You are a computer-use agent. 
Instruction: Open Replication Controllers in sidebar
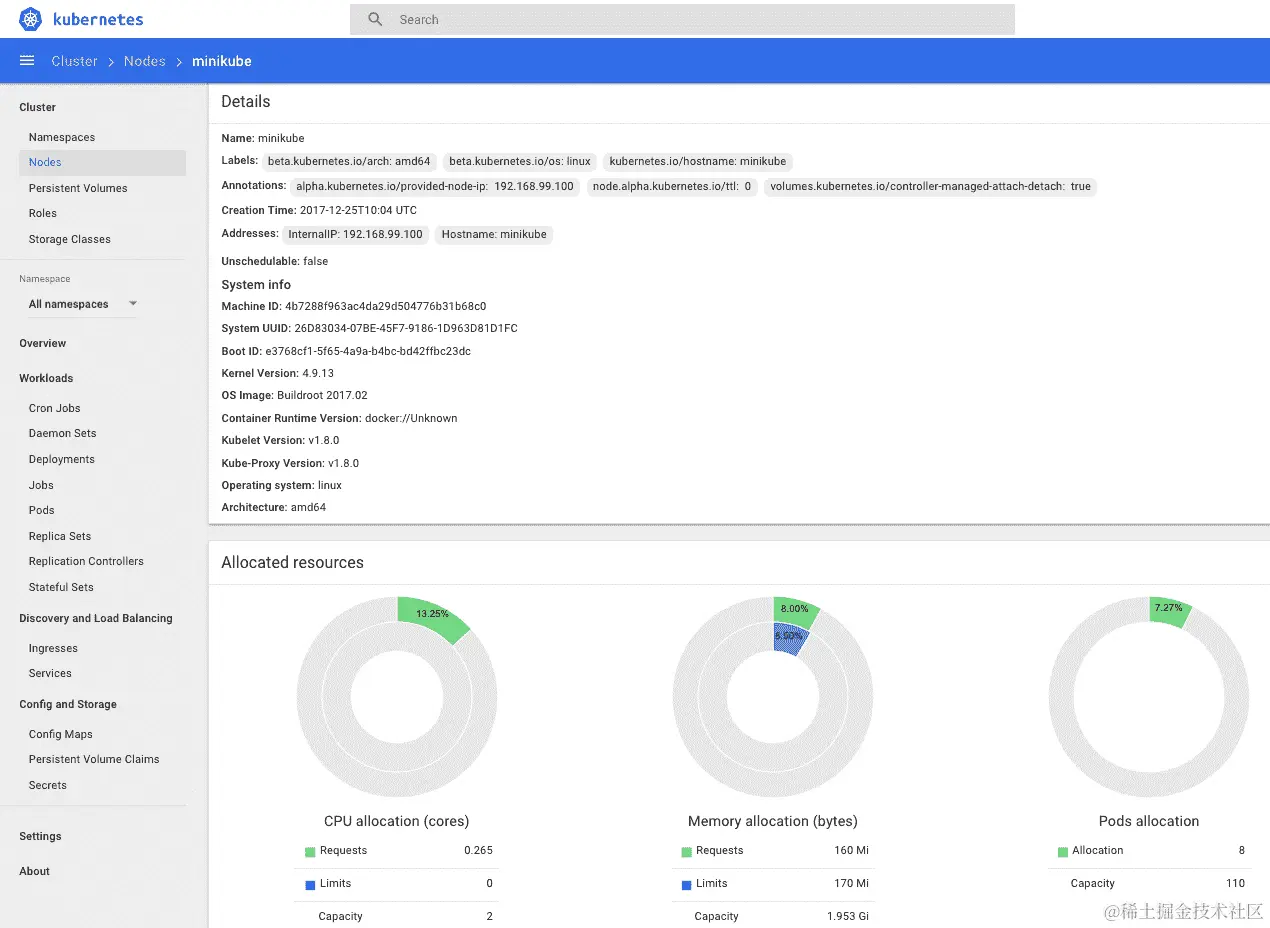pos(86,561)
